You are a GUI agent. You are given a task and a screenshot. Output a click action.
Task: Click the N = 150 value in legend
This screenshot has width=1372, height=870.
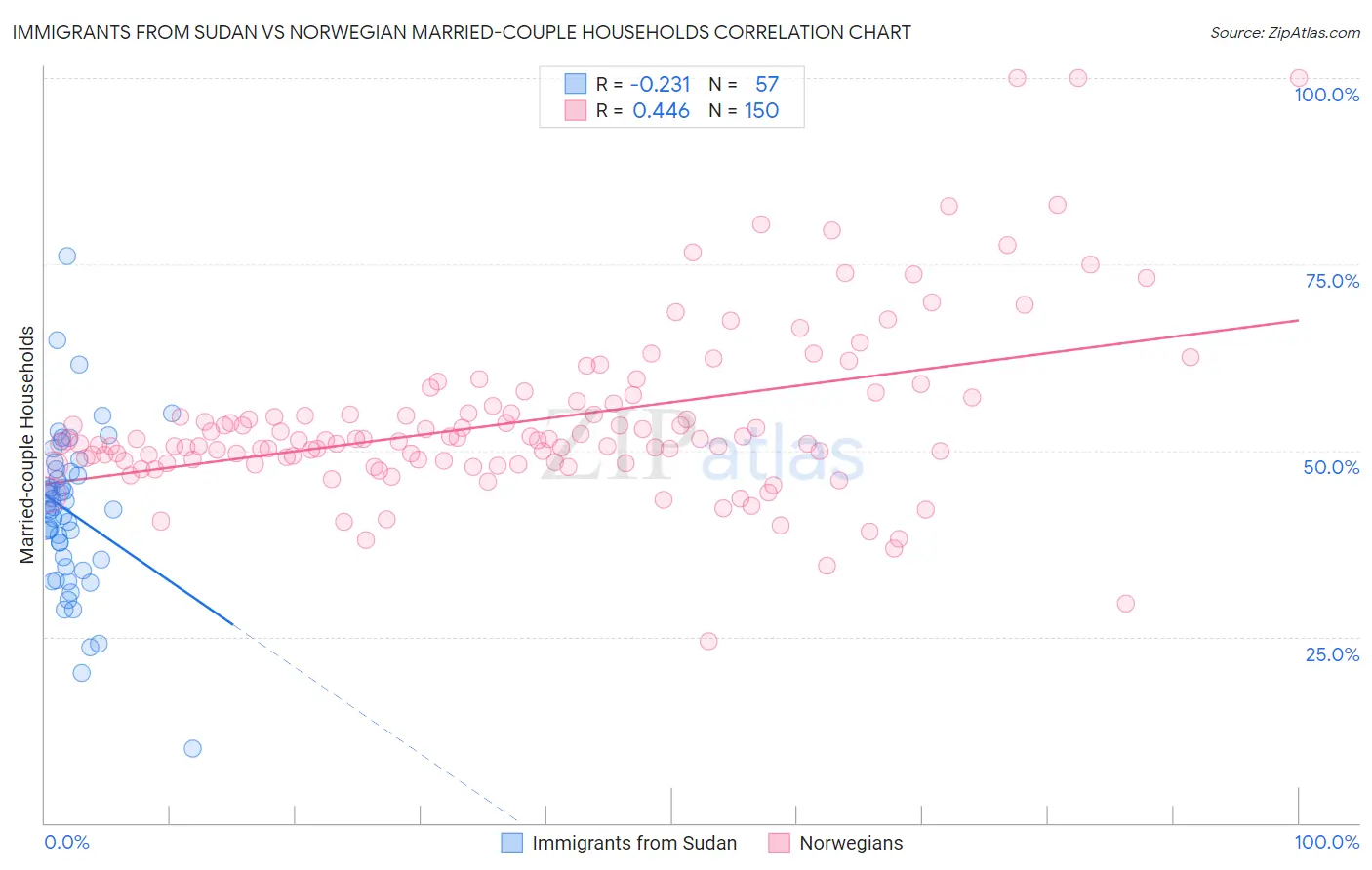[x=744, y=110]
